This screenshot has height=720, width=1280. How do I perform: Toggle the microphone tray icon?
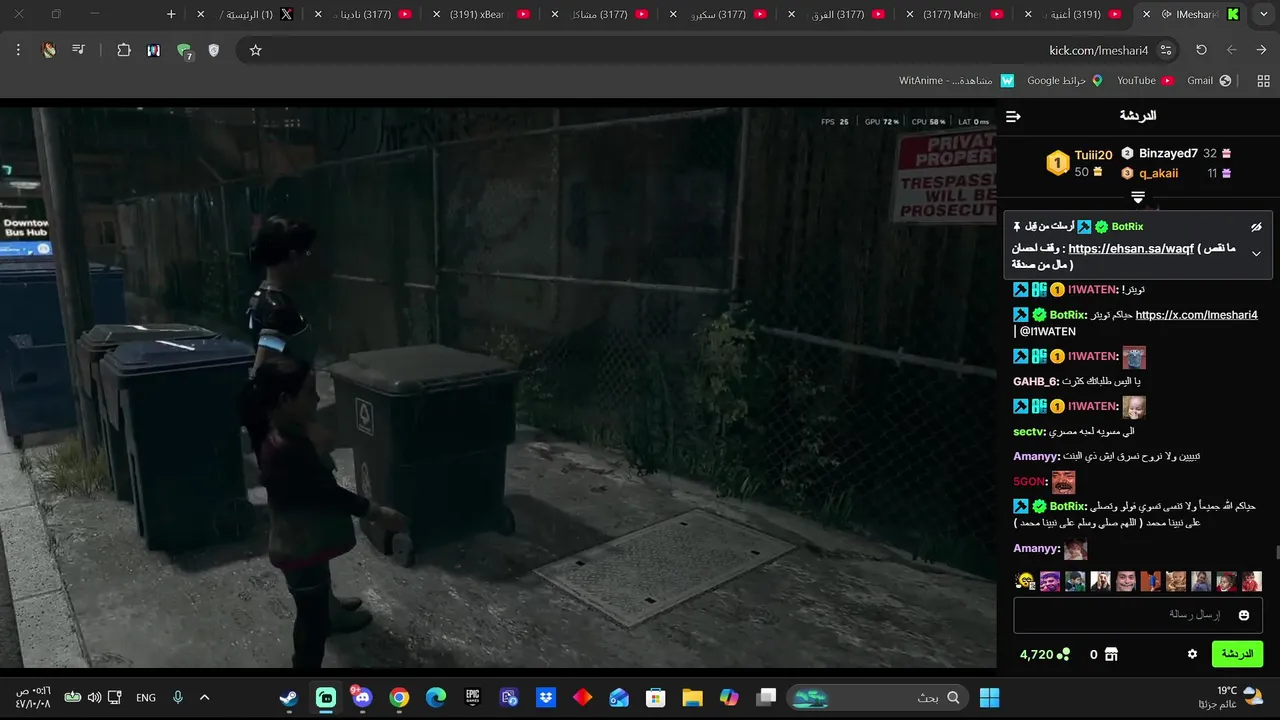(x=178, y=697)
